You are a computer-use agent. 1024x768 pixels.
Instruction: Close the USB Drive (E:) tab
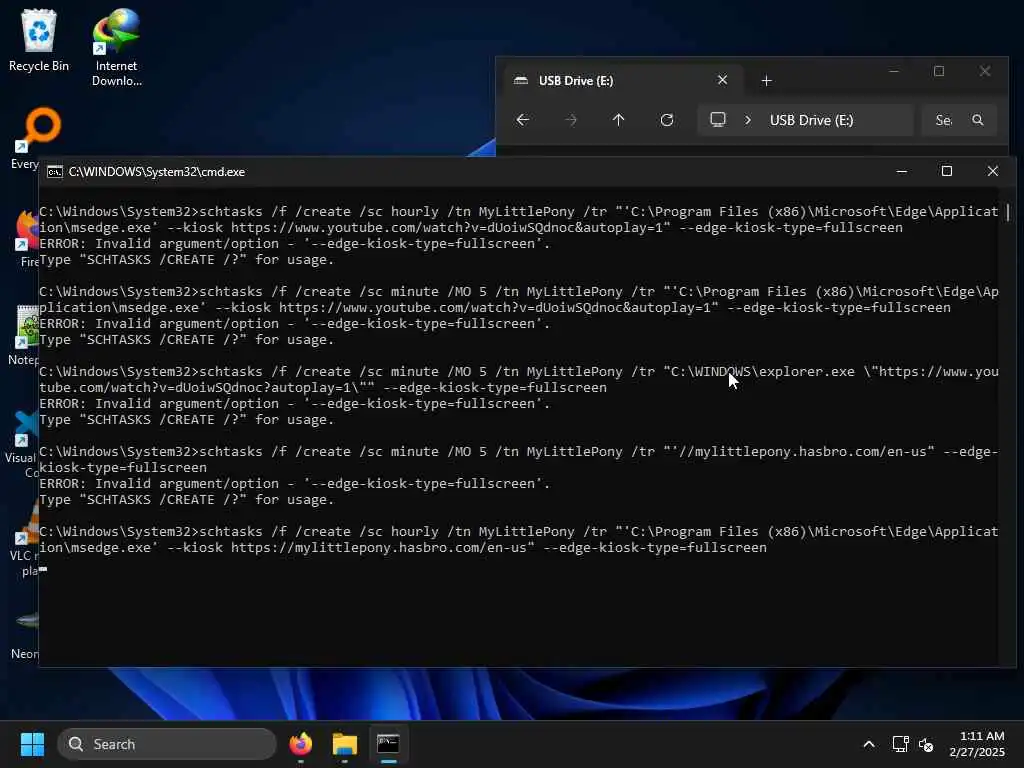(x=722, y=80)
